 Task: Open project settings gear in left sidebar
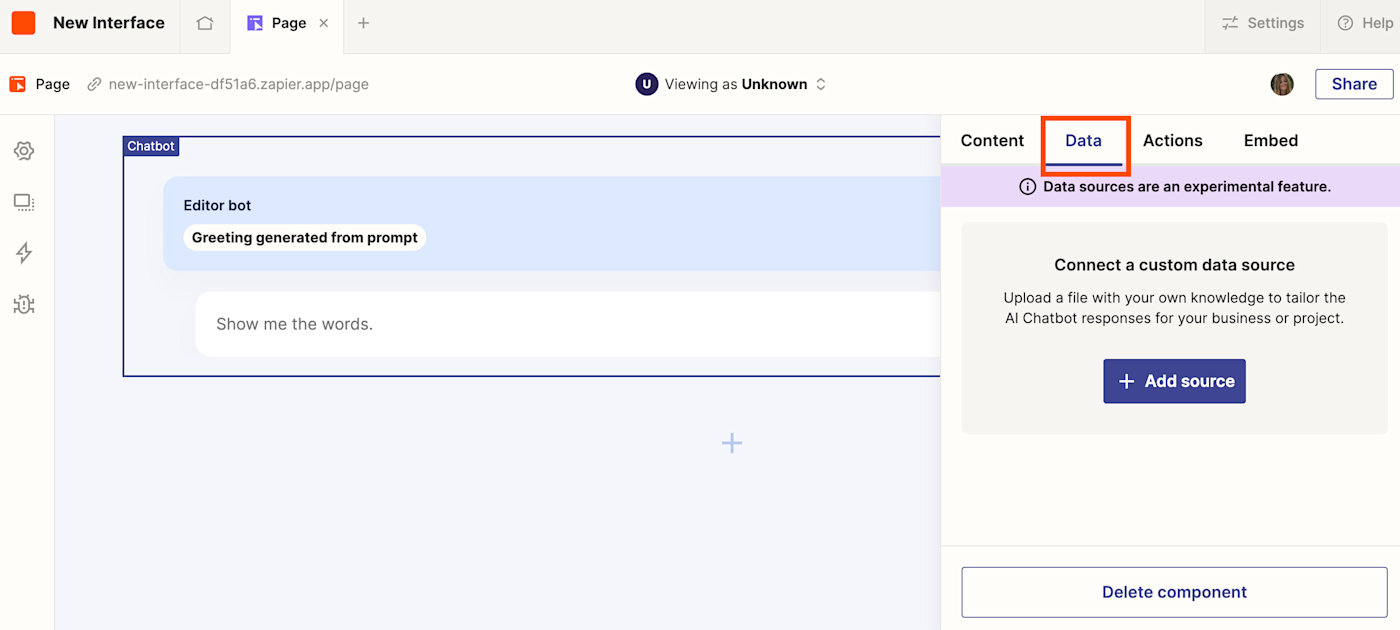pyautogui.click(x=25, y=150)
